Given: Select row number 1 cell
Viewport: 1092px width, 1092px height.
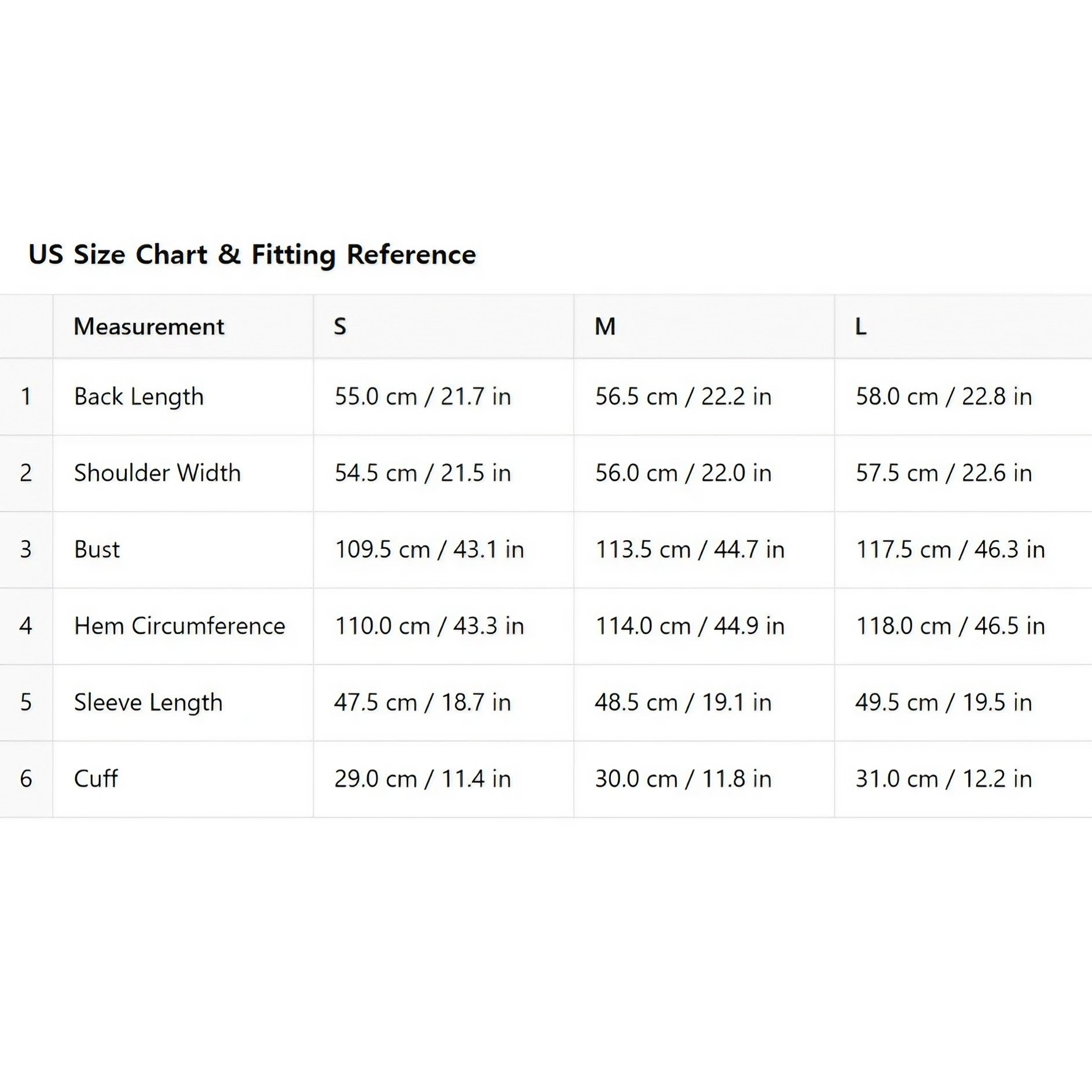Looking at the screenshot, I should pos(26,397).
